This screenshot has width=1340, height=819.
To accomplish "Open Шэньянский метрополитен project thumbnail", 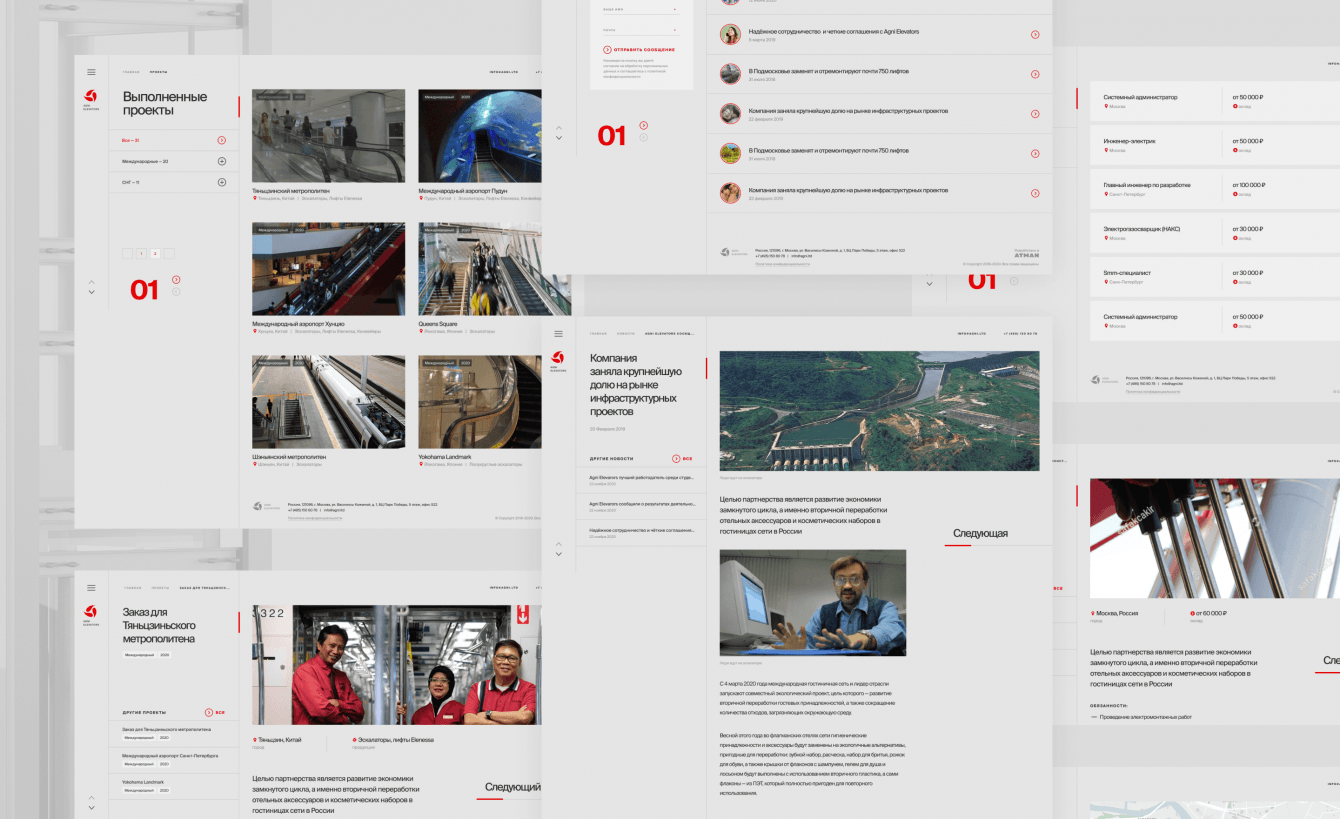I will point(328,402).
